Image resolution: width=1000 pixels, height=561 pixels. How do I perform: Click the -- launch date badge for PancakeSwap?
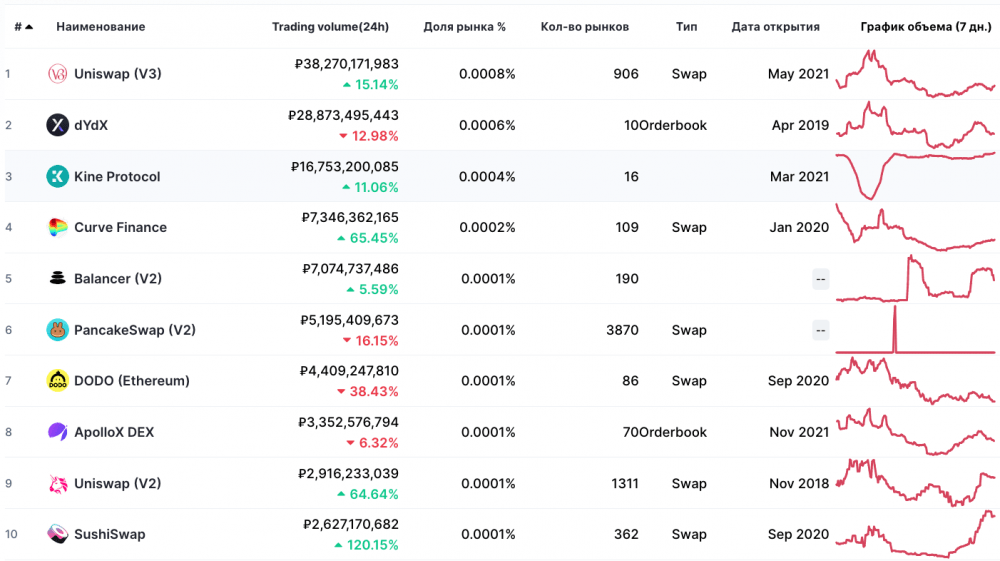(821, 330)
